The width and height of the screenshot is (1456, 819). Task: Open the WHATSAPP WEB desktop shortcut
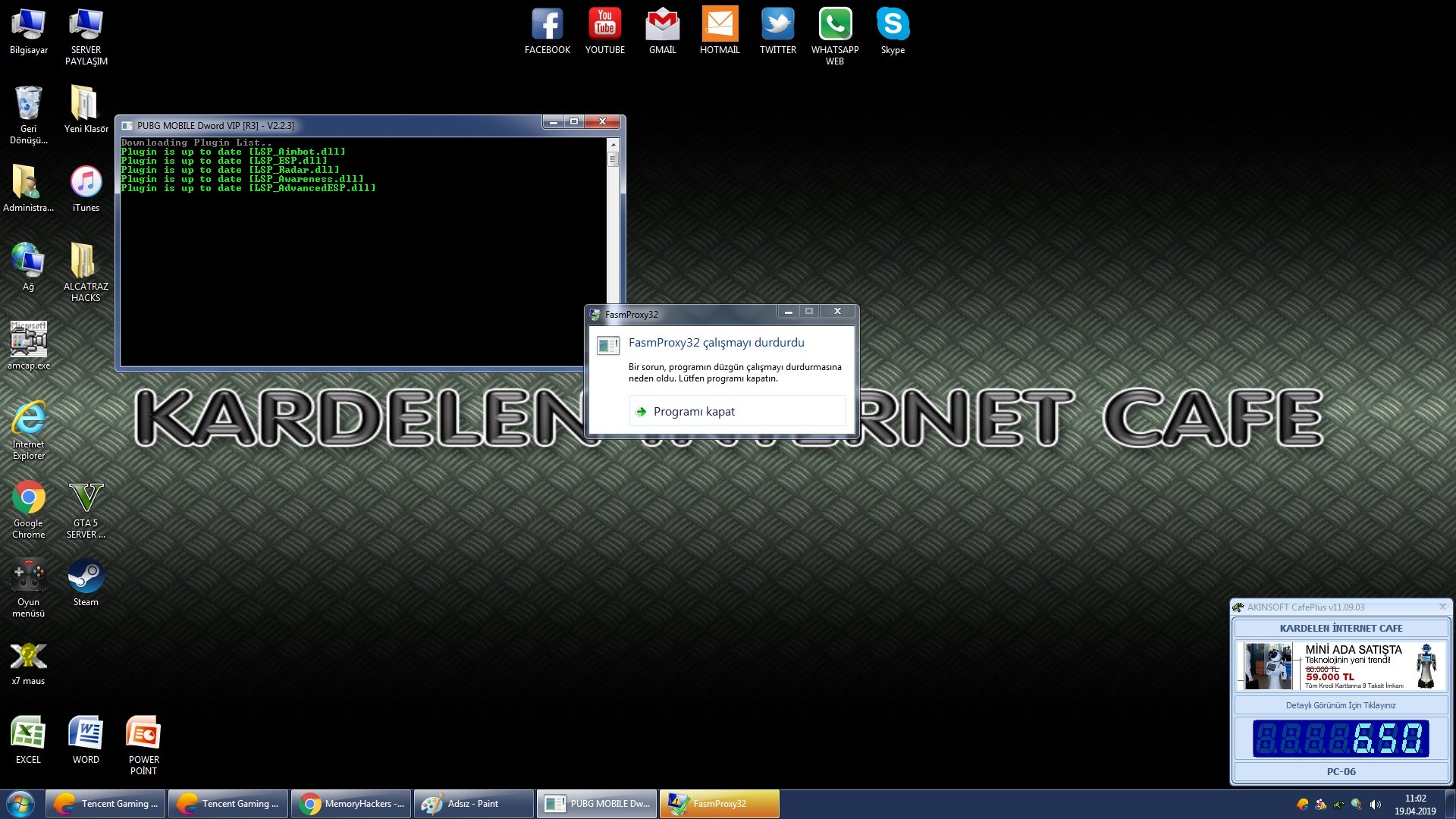(x=835, y=37)
